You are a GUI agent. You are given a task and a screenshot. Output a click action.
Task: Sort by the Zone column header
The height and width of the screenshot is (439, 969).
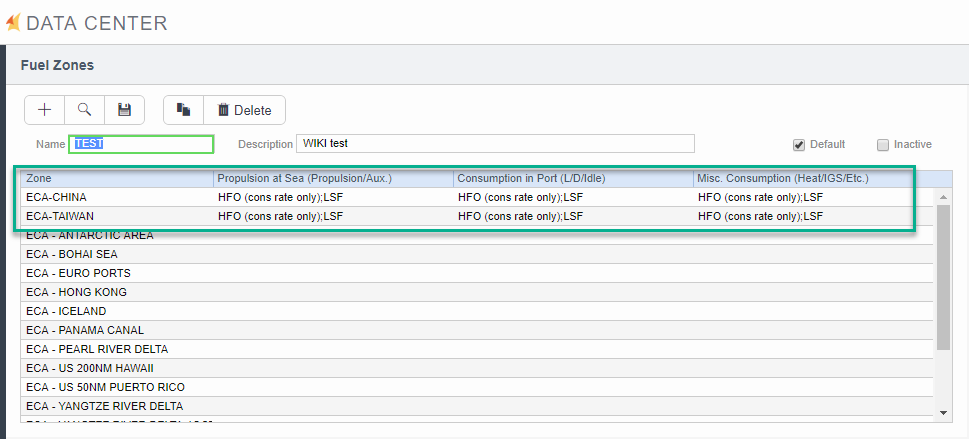116,178
